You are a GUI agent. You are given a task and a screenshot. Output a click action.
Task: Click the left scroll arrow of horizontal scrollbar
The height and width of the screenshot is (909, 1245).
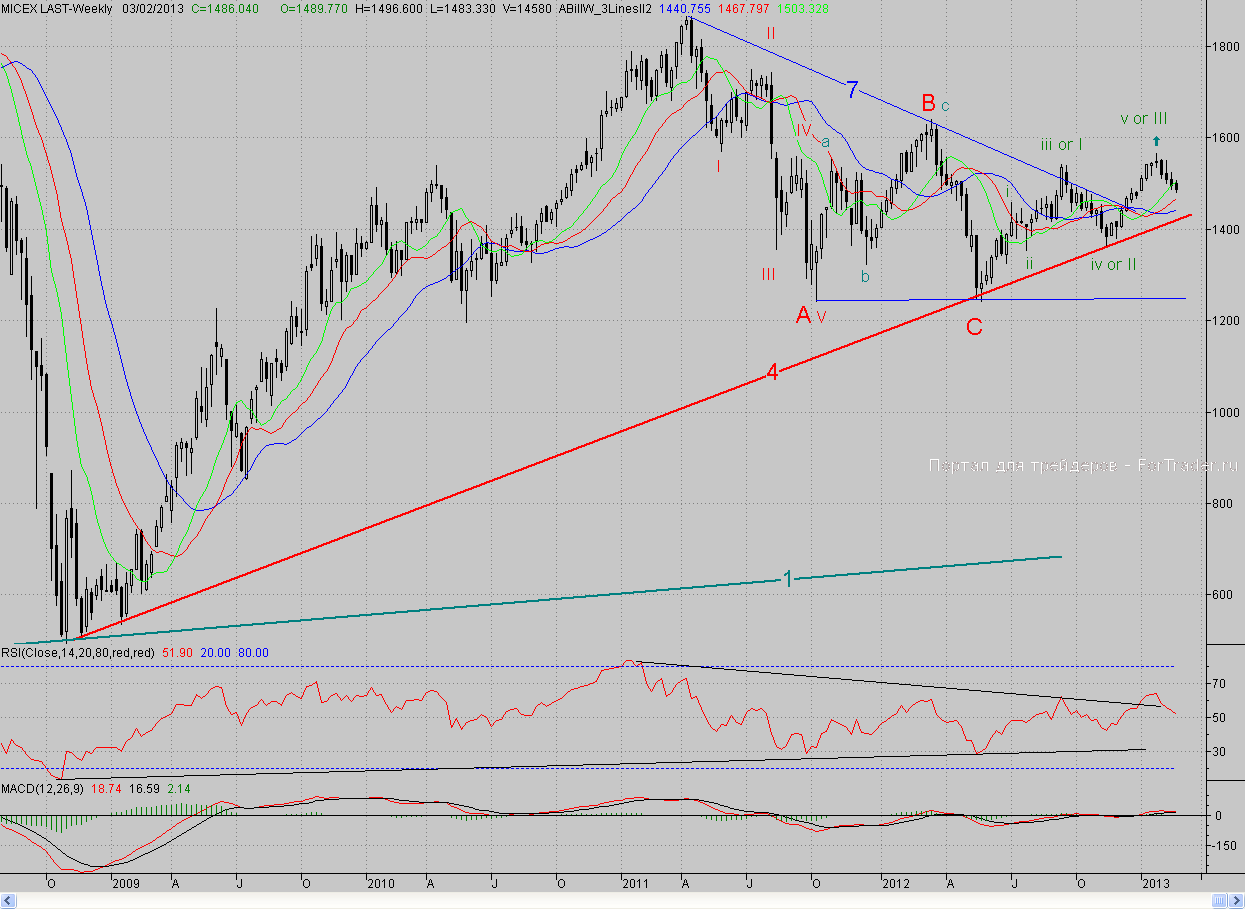pos(6,901)
